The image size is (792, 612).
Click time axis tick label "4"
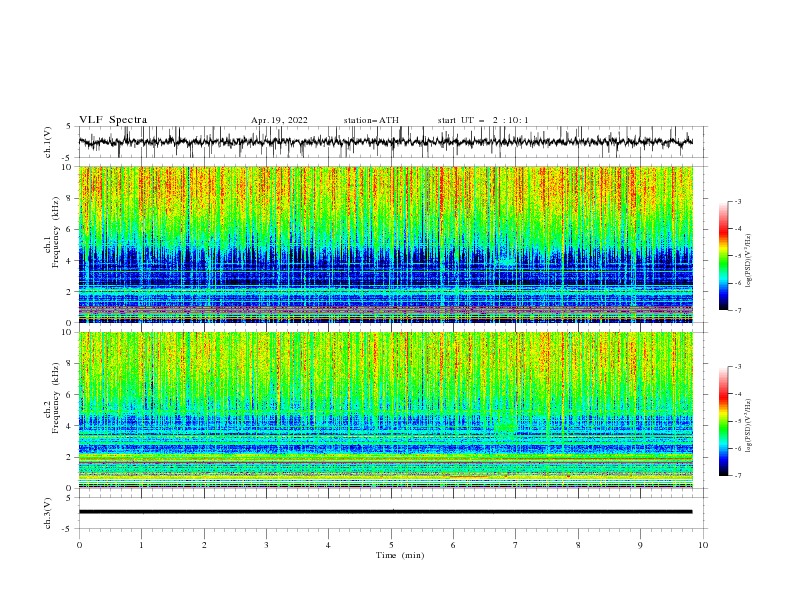(328, 545)
